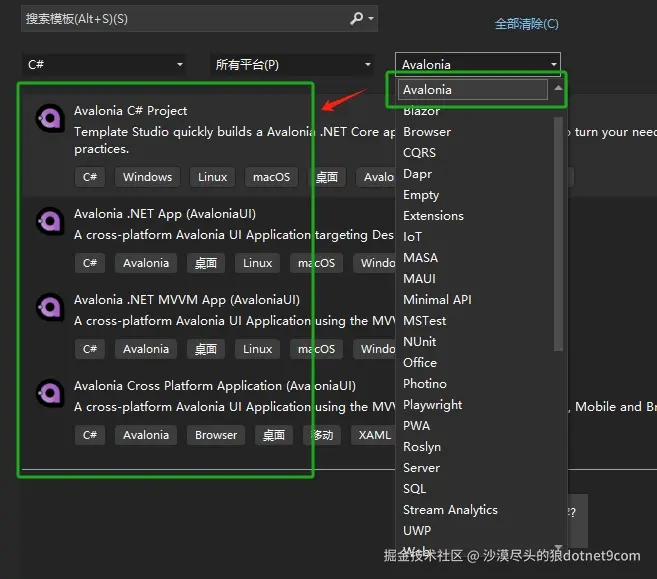Image resolution: width=657 pixels, height=579 pixels.
Task: Click Avalonia tag on .NET App template
Action: 146,263
